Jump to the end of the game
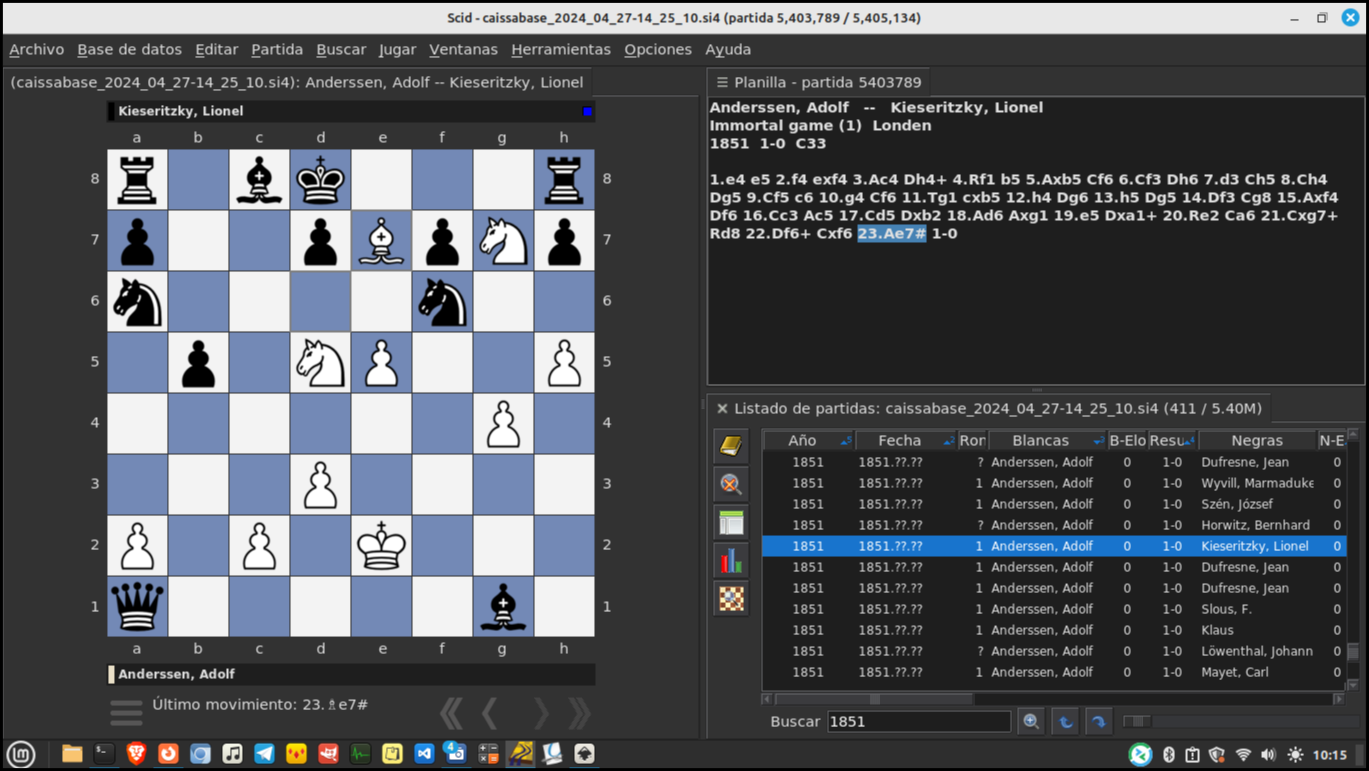 tap(579, 713)
